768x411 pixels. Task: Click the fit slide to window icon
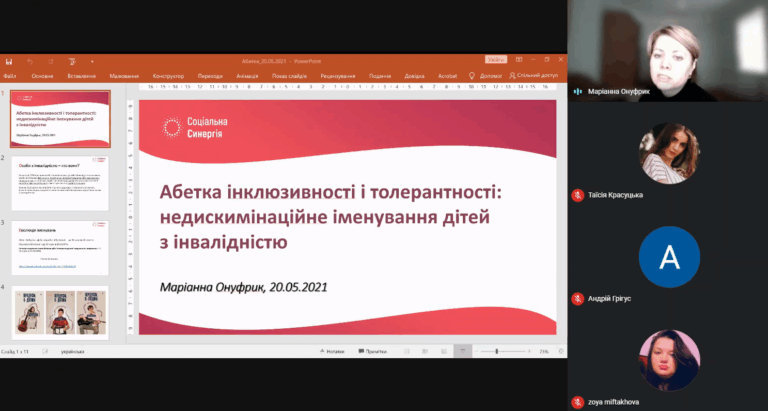tap(559, 351)
